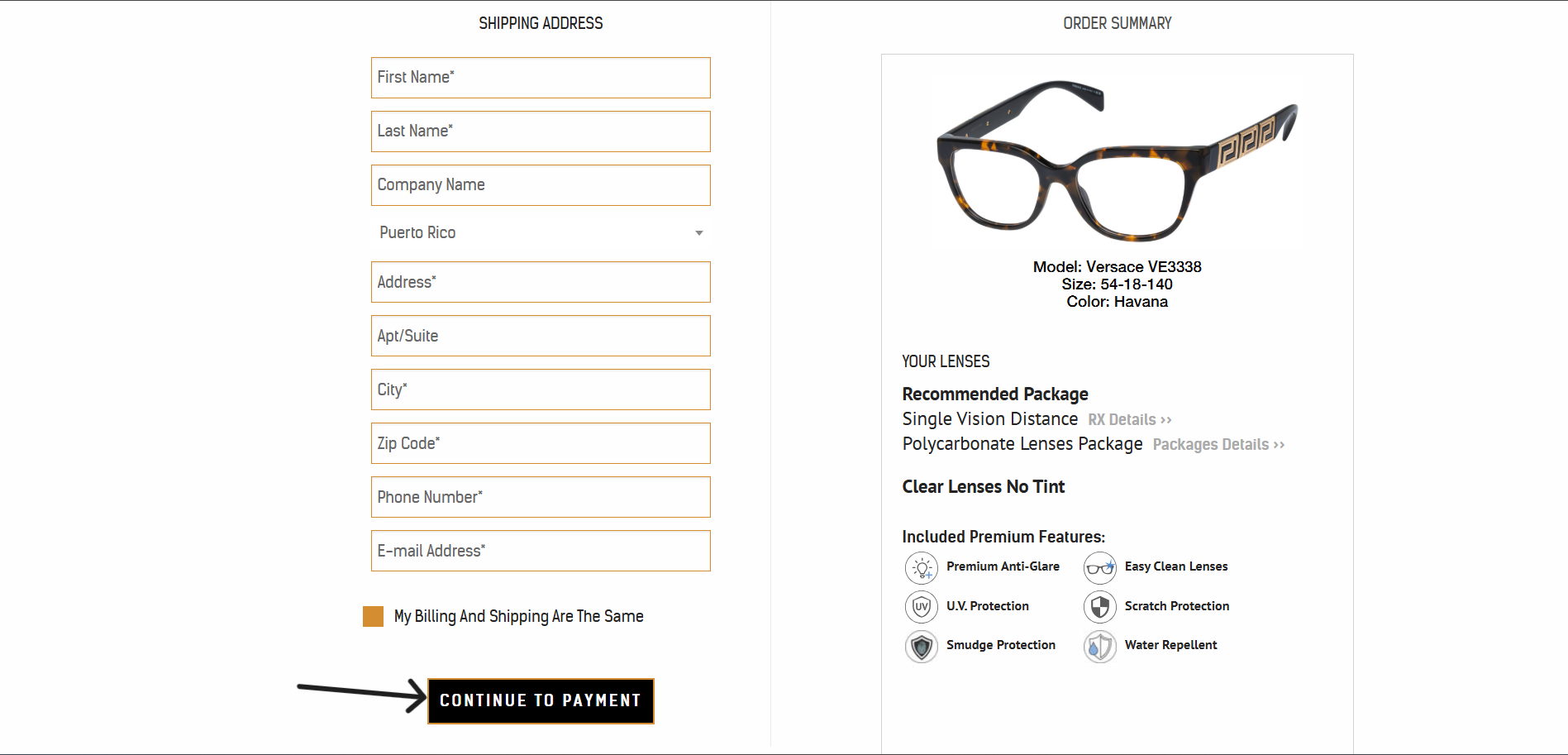1568x755 pixels.
Task: Click the Easy Clean Lenses icon
Action: pyautogui.click(x=1099, y=568)
